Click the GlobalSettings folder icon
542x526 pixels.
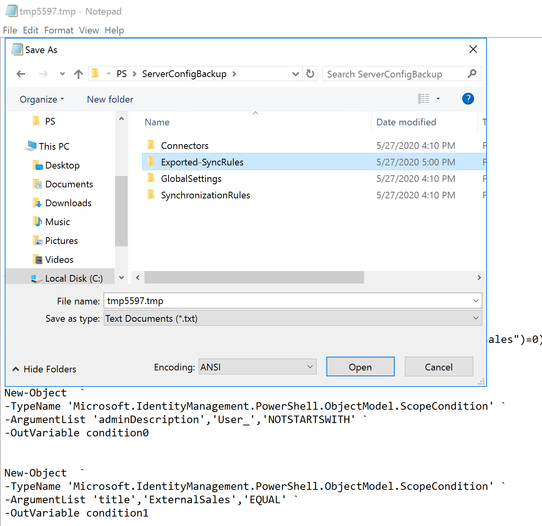coord(151,178)
